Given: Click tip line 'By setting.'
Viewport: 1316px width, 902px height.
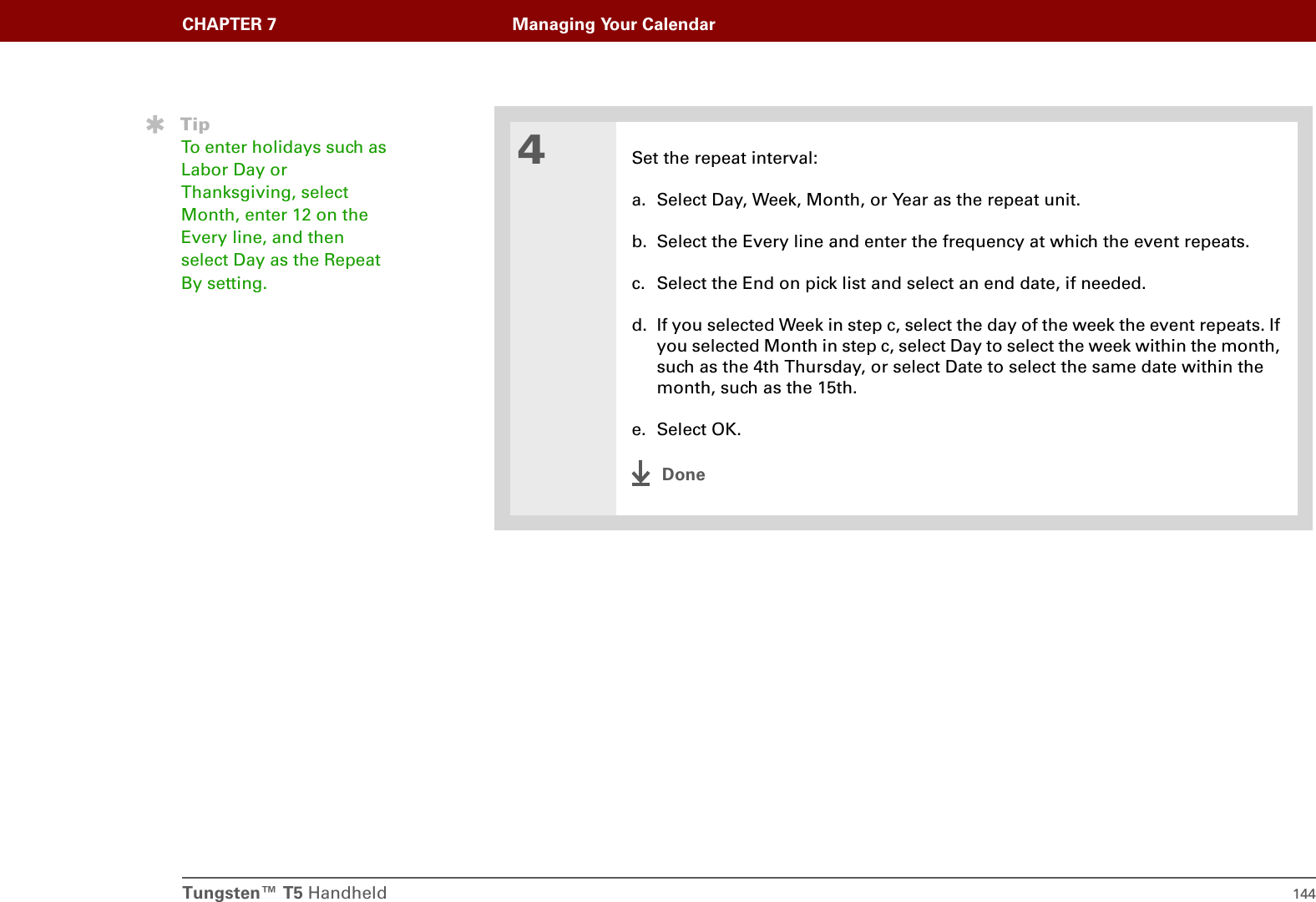Looking at the screenshot, I should (x=224, y=283).
